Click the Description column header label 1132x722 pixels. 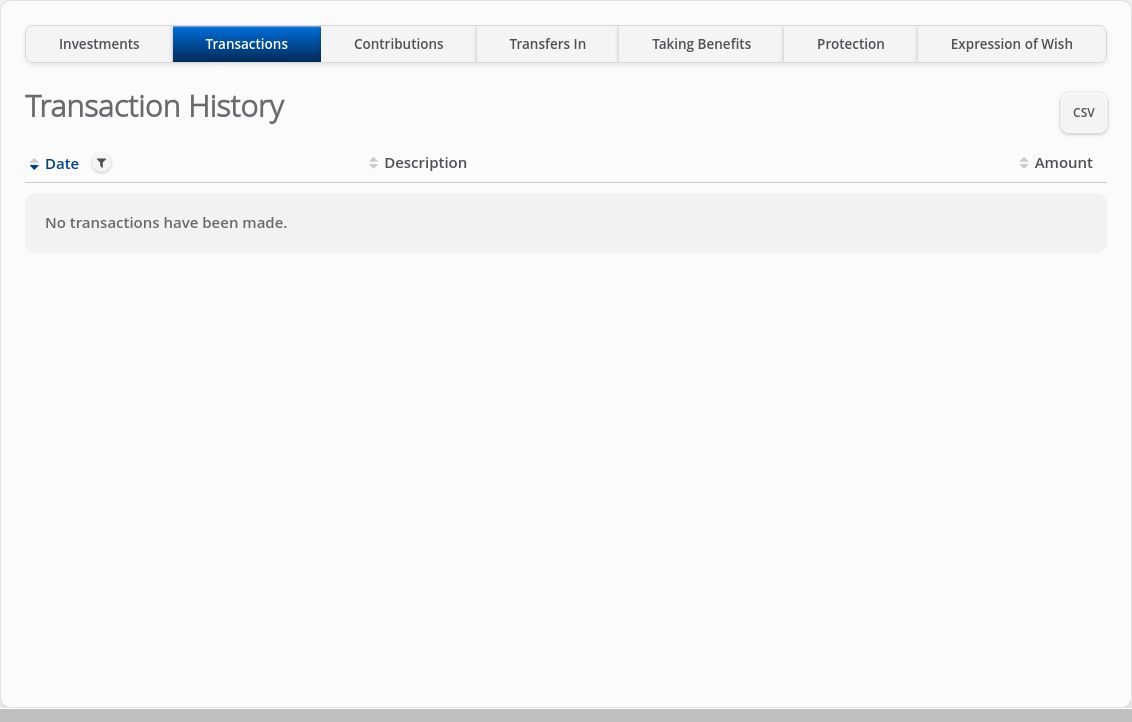point(425,163)
